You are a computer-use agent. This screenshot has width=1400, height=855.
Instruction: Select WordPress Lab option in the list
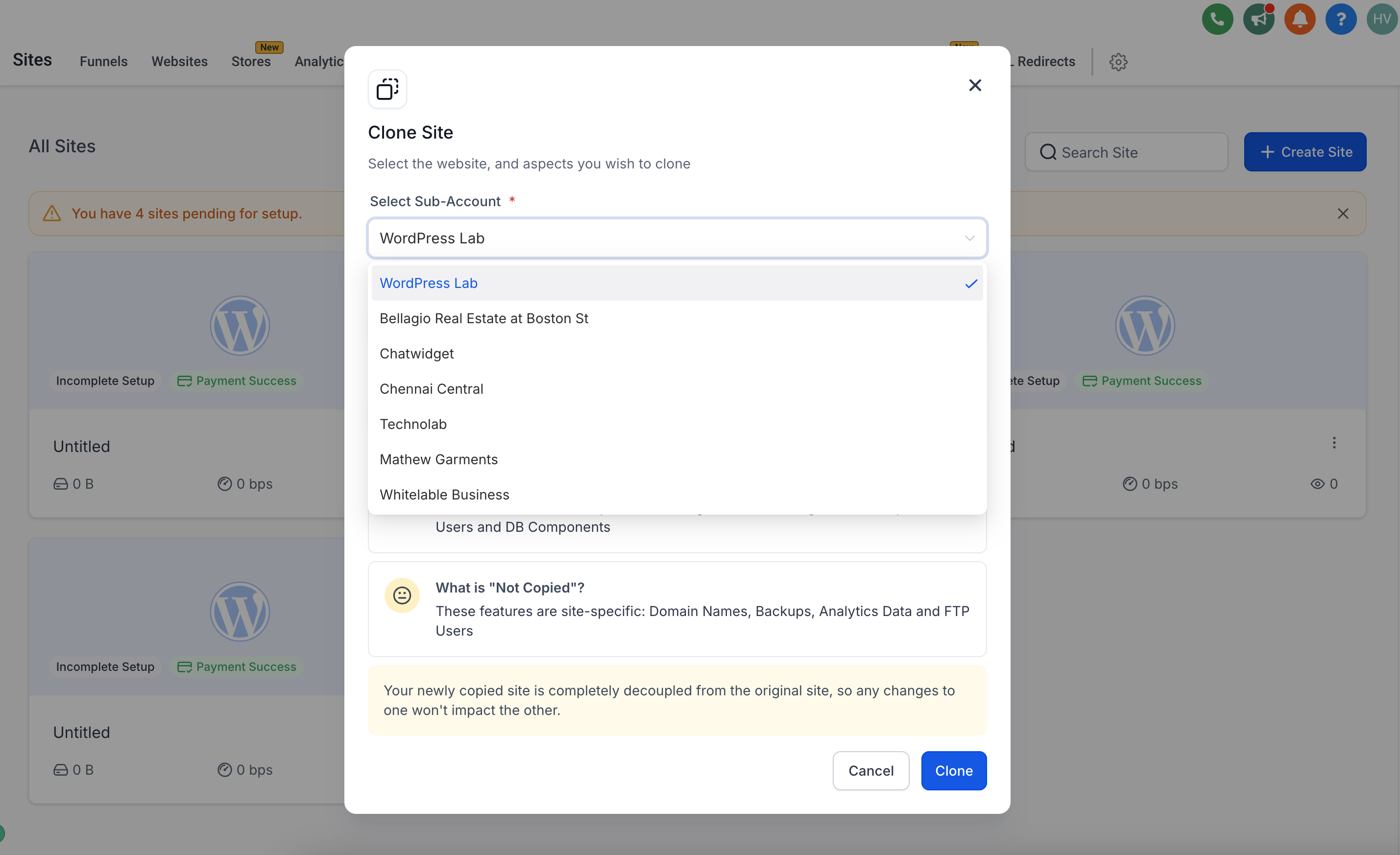pos(676,283)
